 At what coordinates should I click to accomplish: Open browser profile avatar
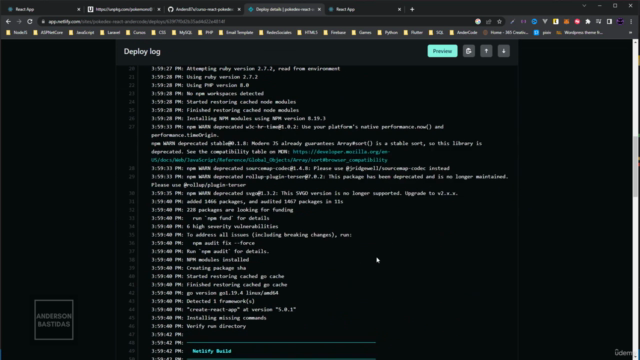tap(620, 21)
